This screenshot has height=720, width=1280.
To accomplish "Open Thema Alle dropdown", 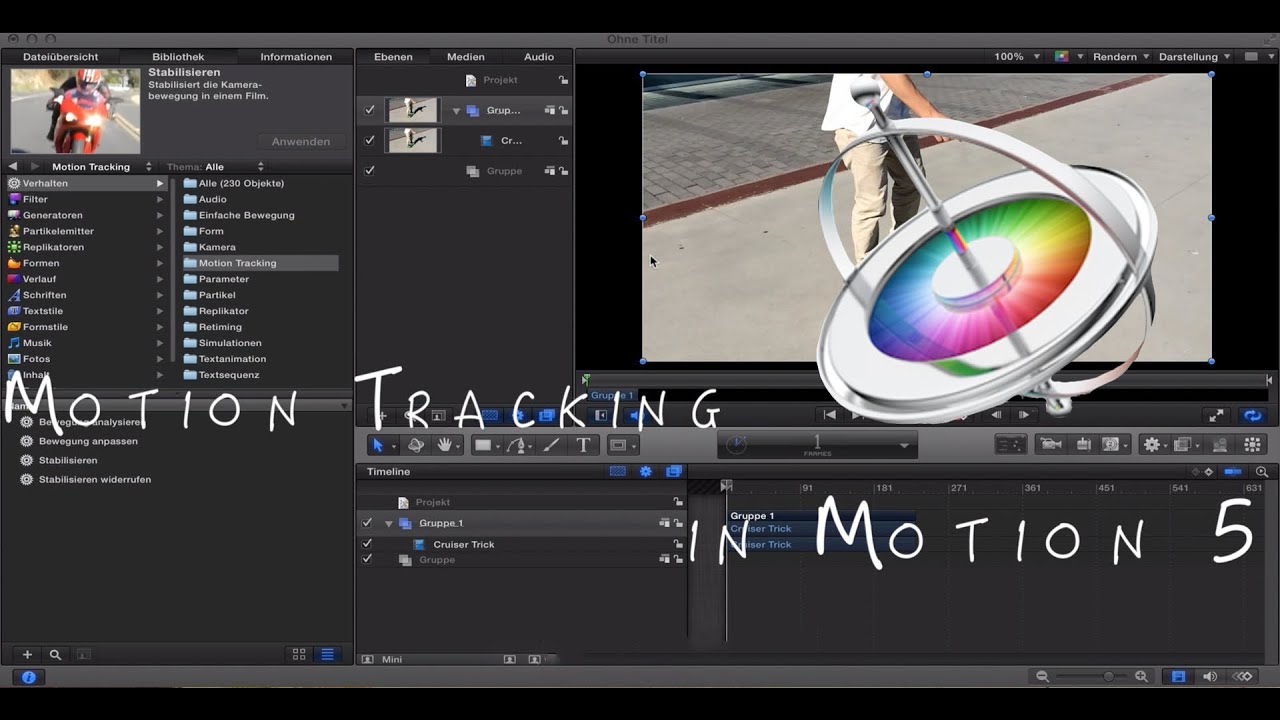I will (216, 167).
